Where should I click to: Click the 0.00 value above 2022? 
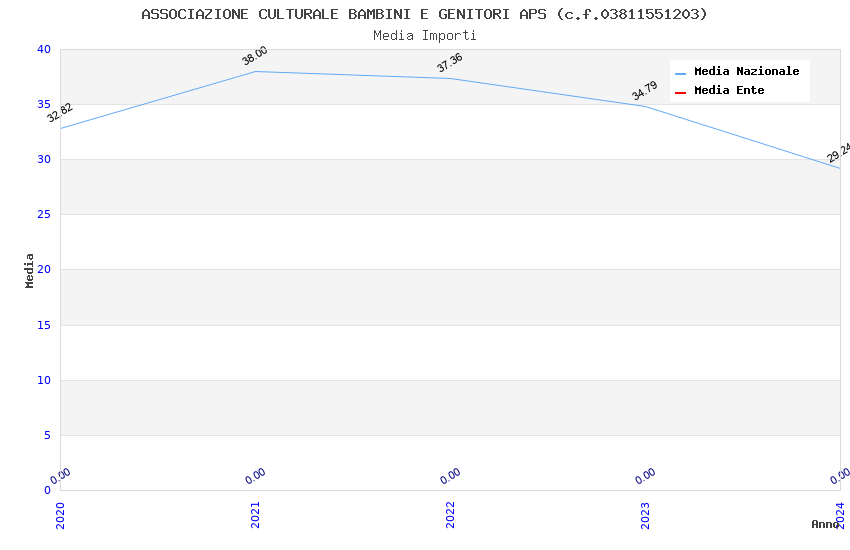pos(450,476)
